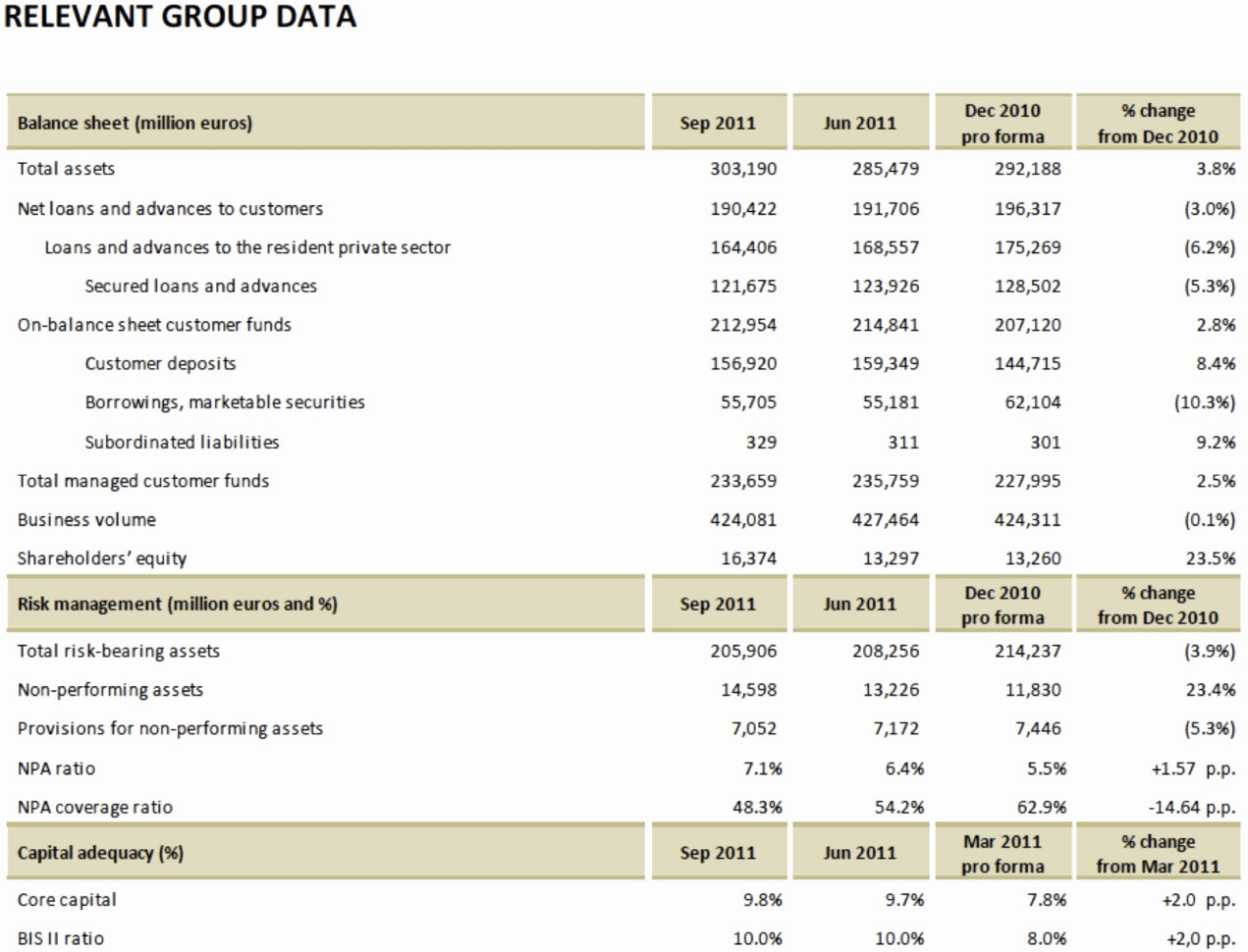
Task: Select the Non-performing assets value 14,598
Action: [x=748, y=690]
